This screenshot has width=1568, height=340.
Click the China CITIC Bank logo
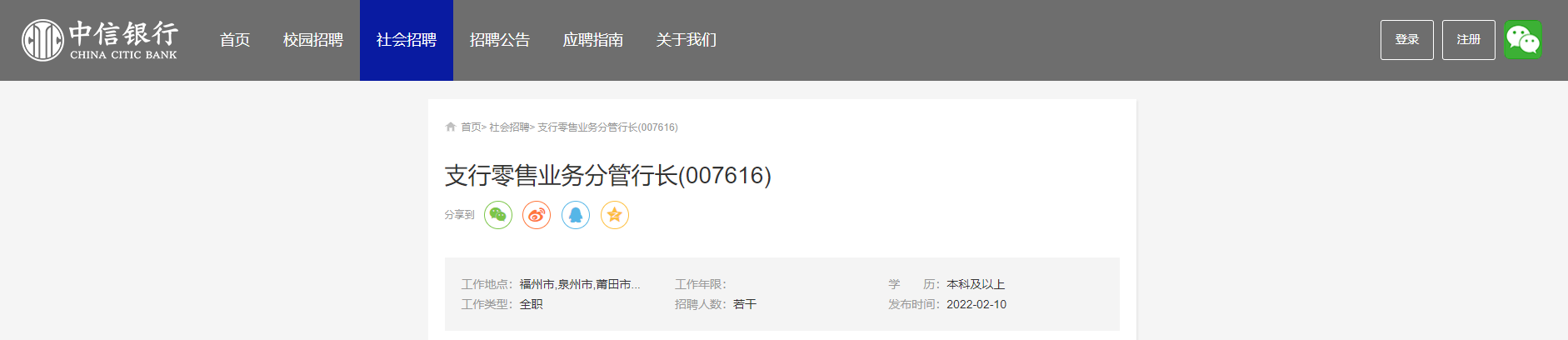coord(100,40)
